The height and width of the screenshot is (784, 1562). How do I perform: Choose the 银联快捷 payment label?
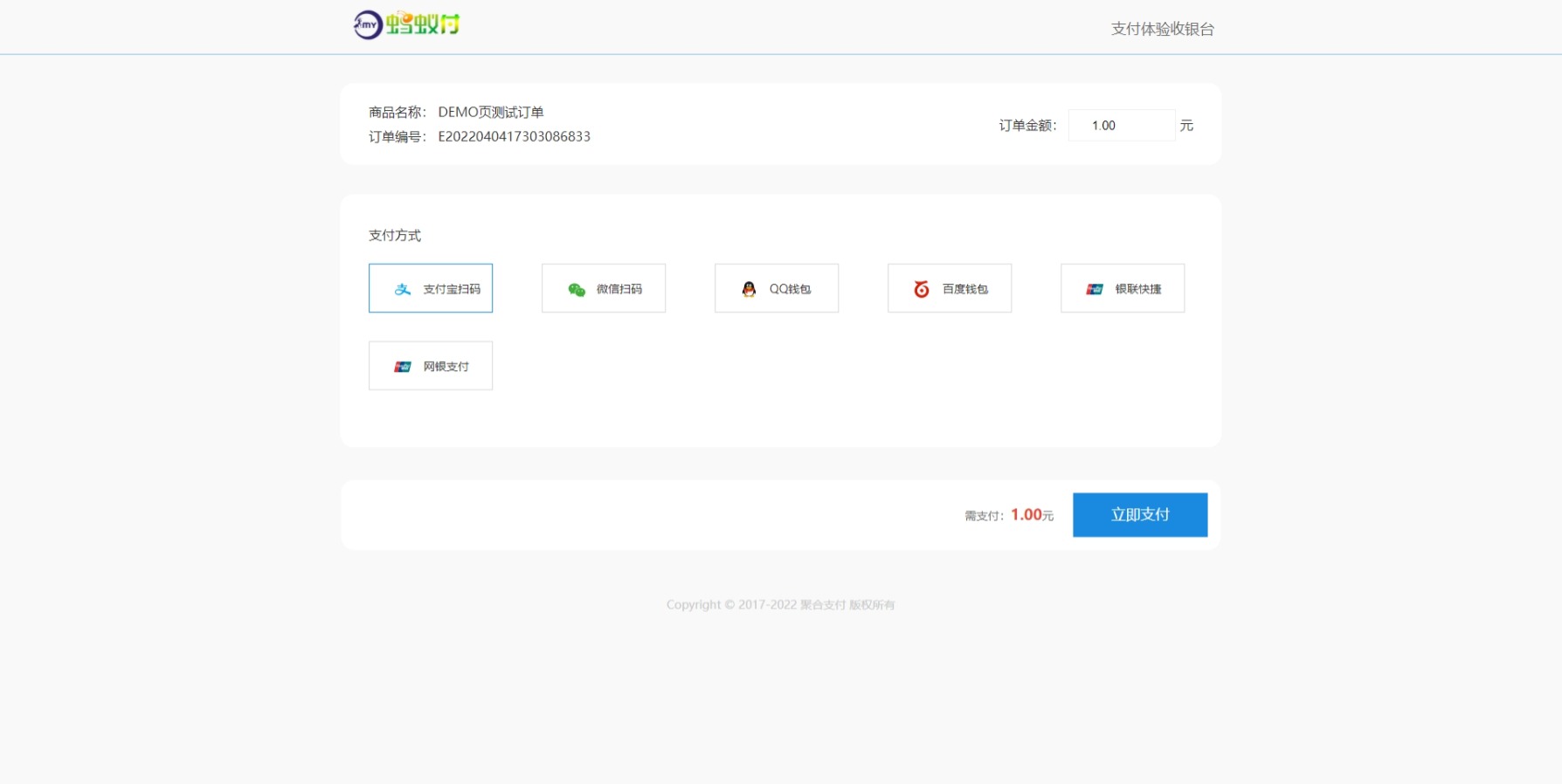pos(1137,289)
